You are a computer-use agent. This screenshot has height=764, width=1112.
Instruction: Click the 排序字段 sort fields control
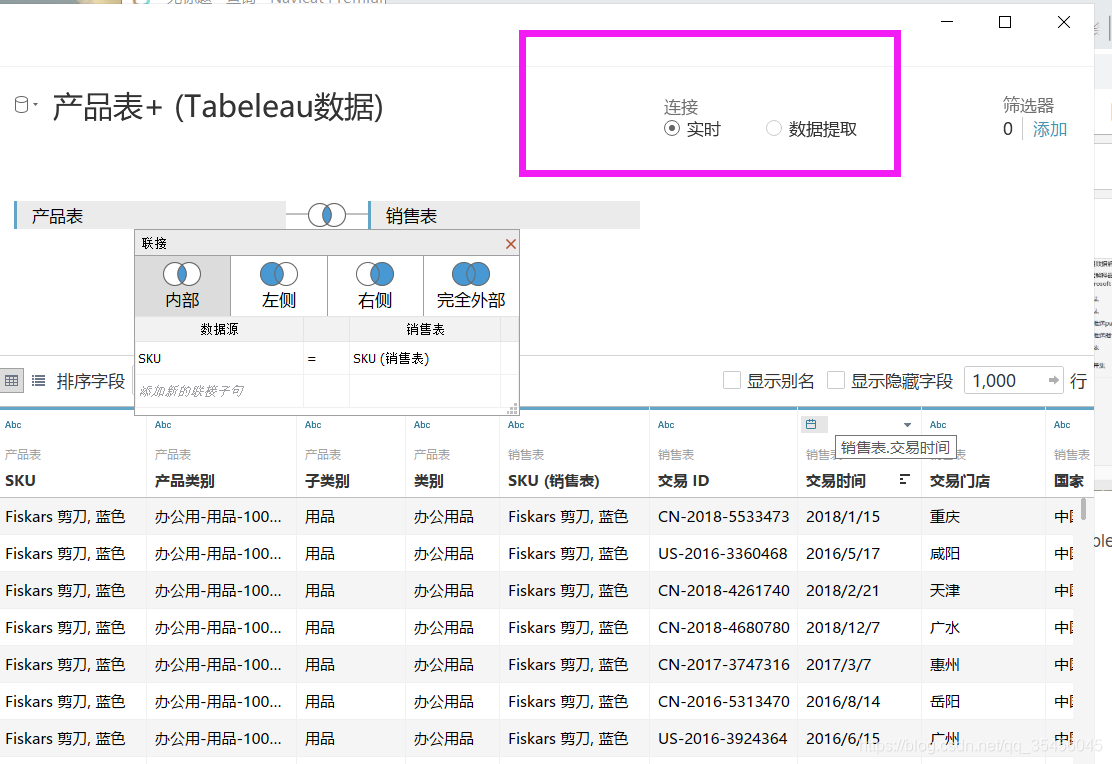coord(91,381)
